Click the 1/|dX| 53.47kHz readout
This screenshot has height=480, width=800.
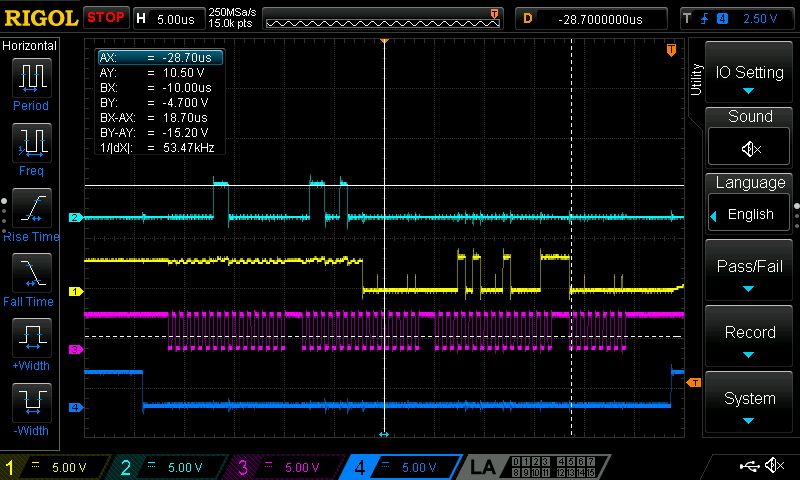(188, 147)
